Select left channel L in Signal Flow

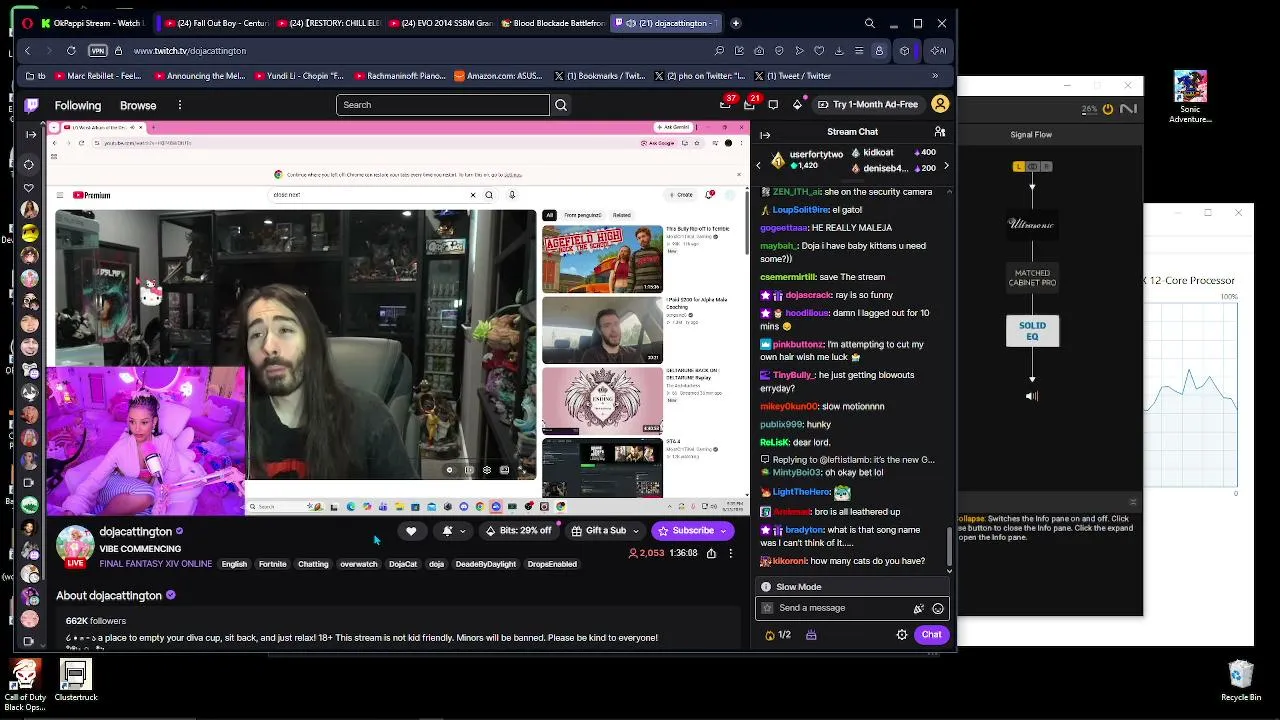point(1019,167)
